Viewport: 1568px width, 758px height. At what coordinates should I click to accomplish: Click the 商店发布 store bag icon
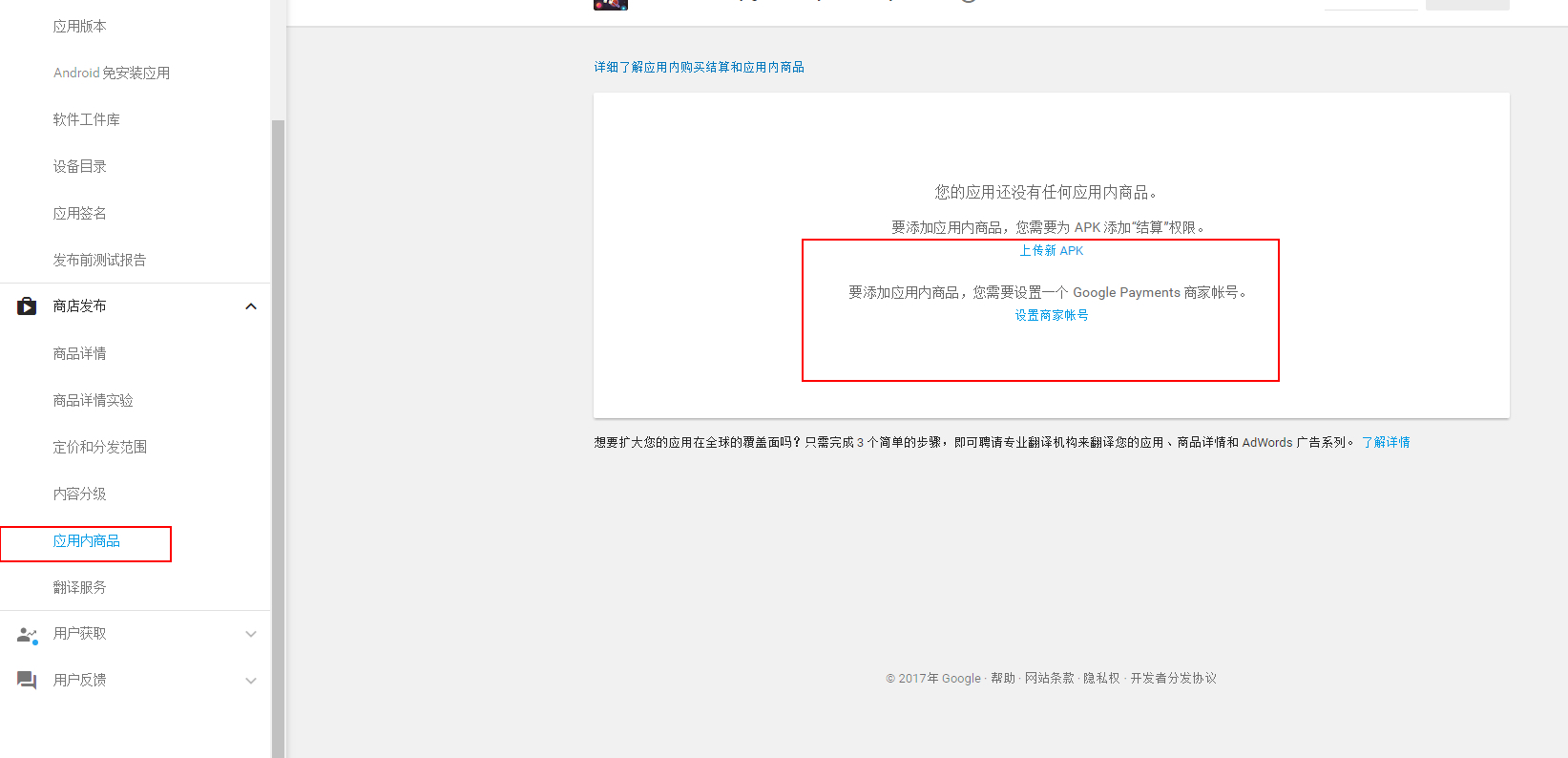tap(27, 306)
